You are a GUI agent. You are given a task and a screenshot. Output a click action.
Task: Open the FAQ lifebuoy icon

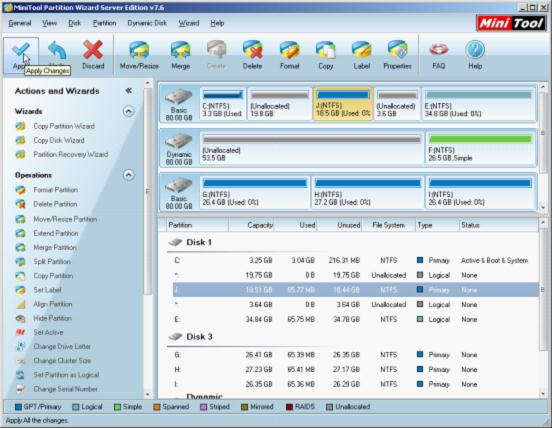439,50
